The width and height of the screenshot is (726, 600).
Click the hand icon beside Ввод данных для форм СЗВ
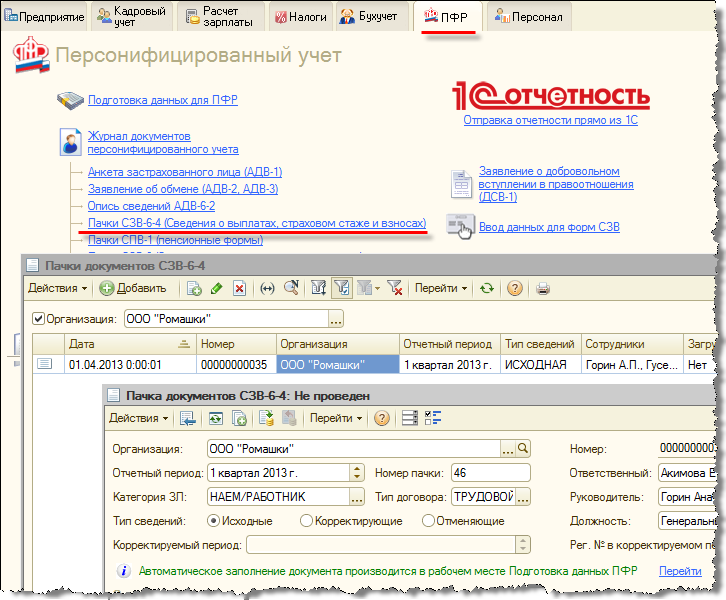coord(460,226)
